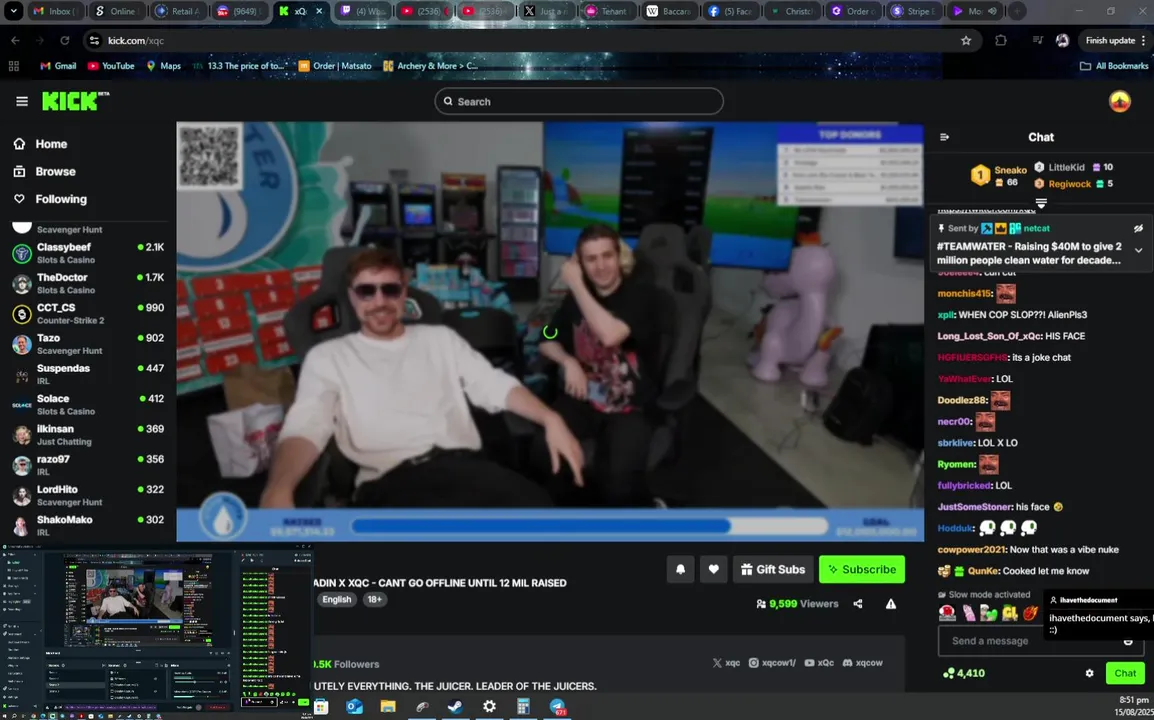Screen dimensions: 1154x720
Task: Open xQc's X profile link
Action: click(726, 663)
